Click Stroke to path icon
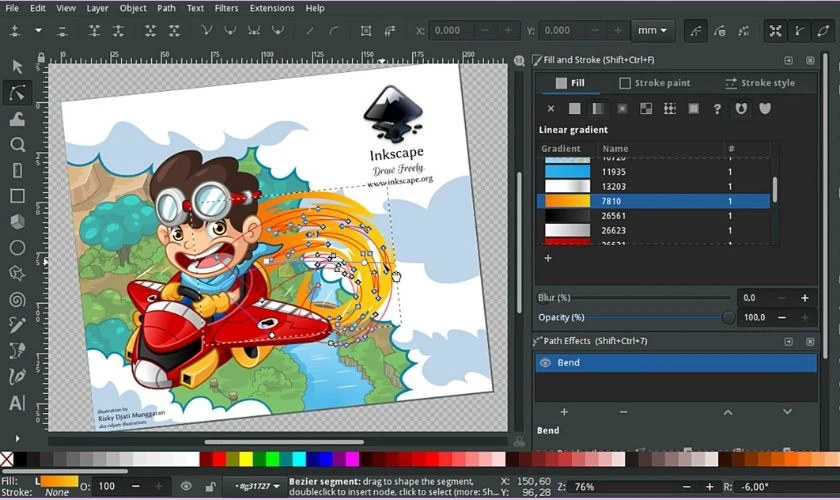 tap(390, 31)
